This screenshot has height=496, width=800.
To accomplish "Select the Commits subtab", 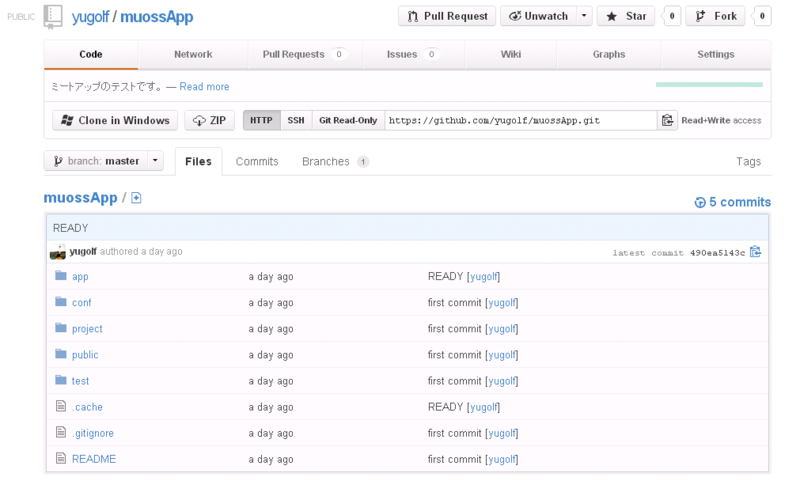I will 257,162.
